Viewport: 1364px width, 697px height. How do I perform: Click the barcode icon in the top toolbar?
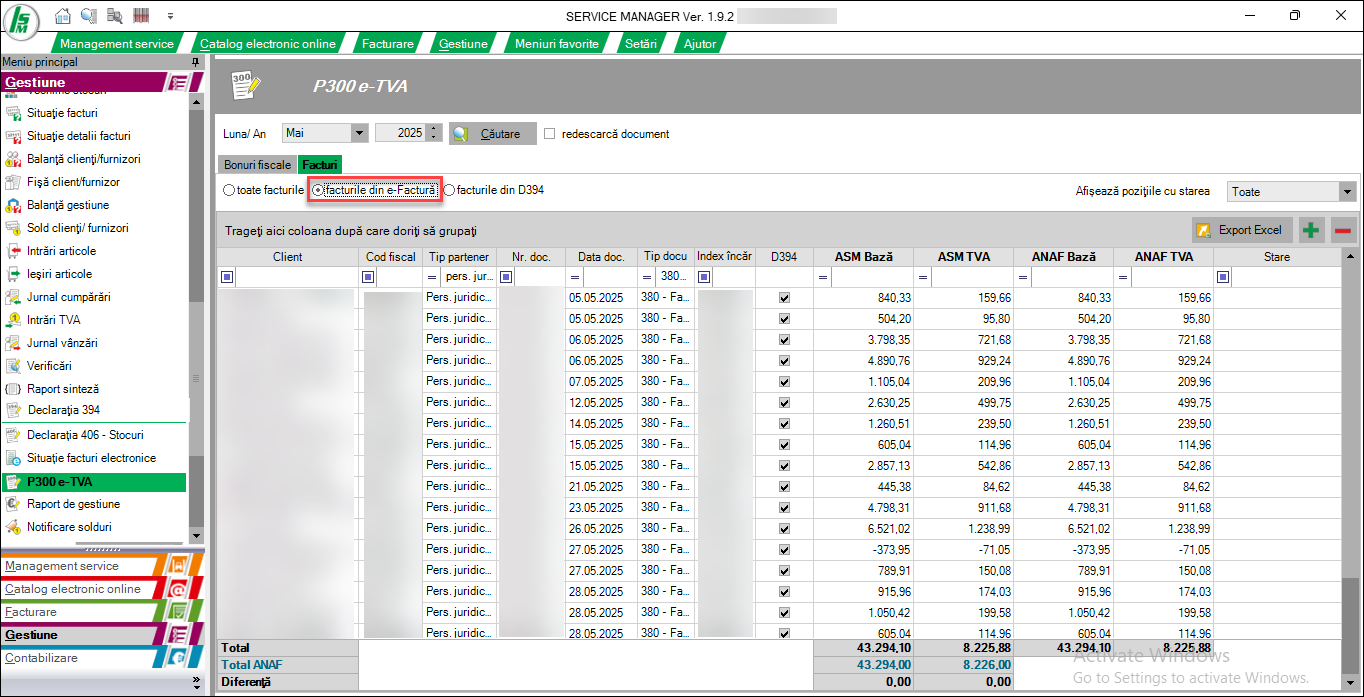(140, 16)
